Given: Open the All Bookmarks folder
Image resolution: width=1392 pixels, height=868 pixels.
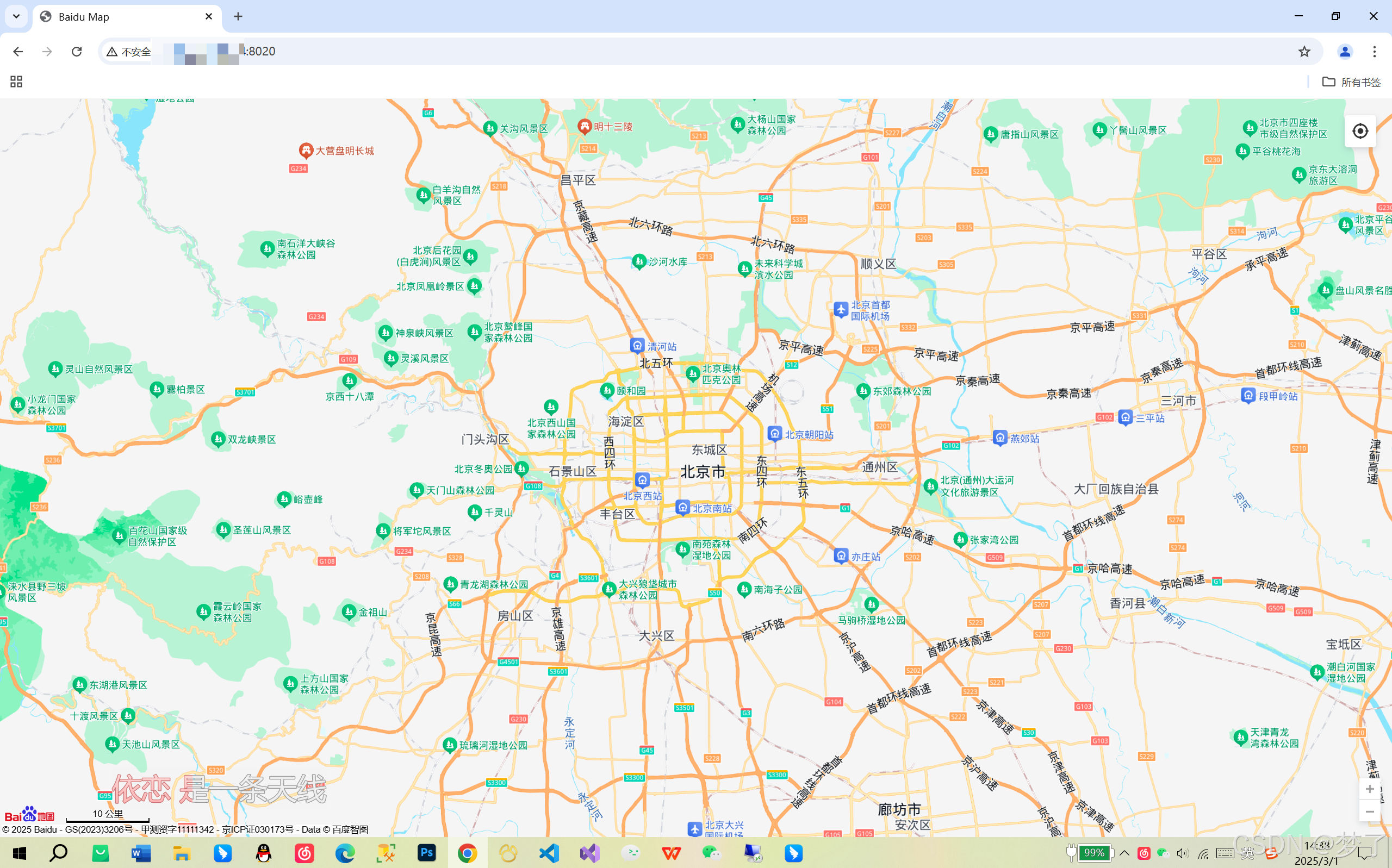Looking at the screenshot, I should (x=1351, y=82).
